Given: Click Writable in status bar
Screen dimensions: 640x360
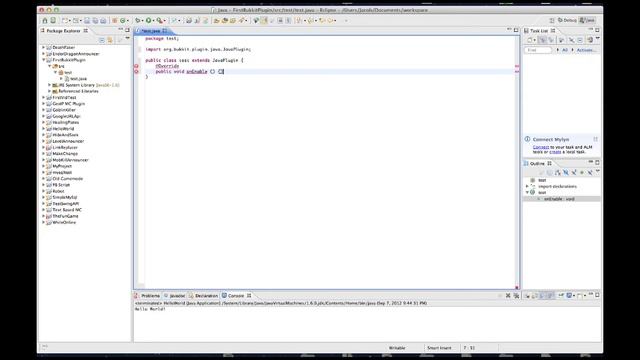Looking at the screenshot, I should coord(397,348).
